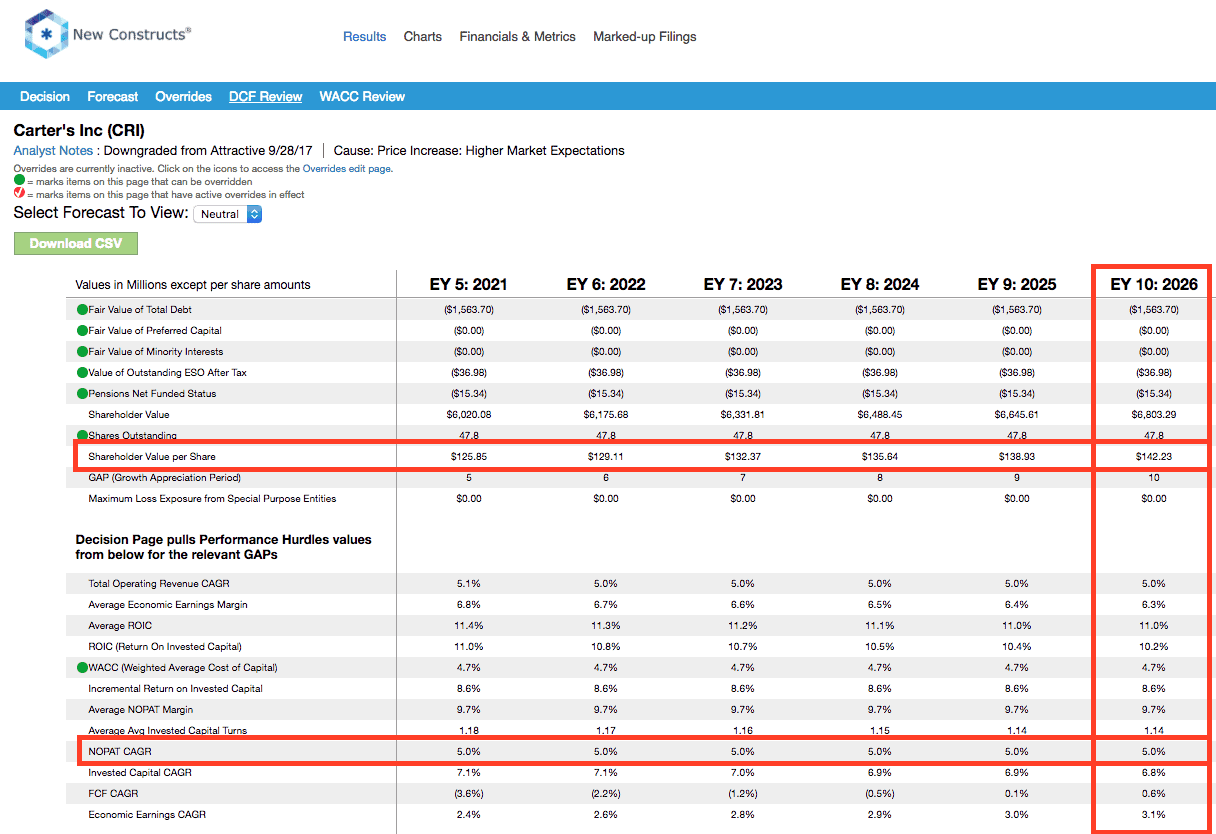Click the red check legend icon for active overrides
This screenshot has width=1216, height=834.
coord(19,194)
